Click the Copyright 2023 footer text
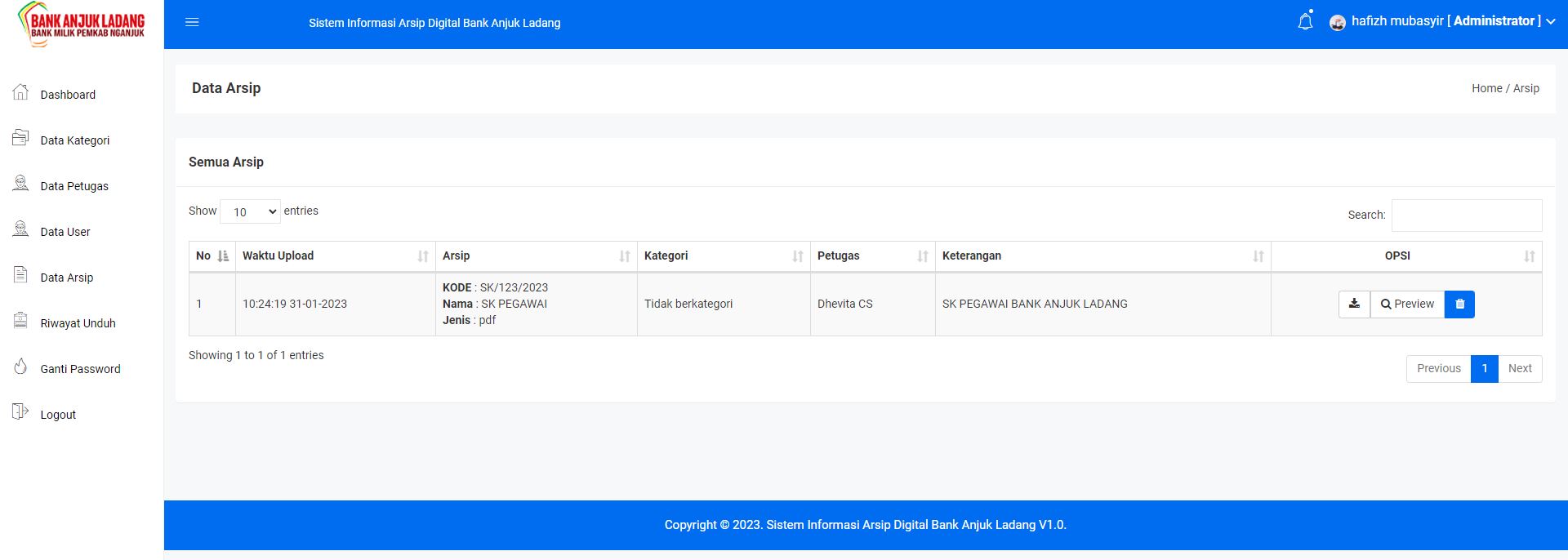 tap(866, 525)
